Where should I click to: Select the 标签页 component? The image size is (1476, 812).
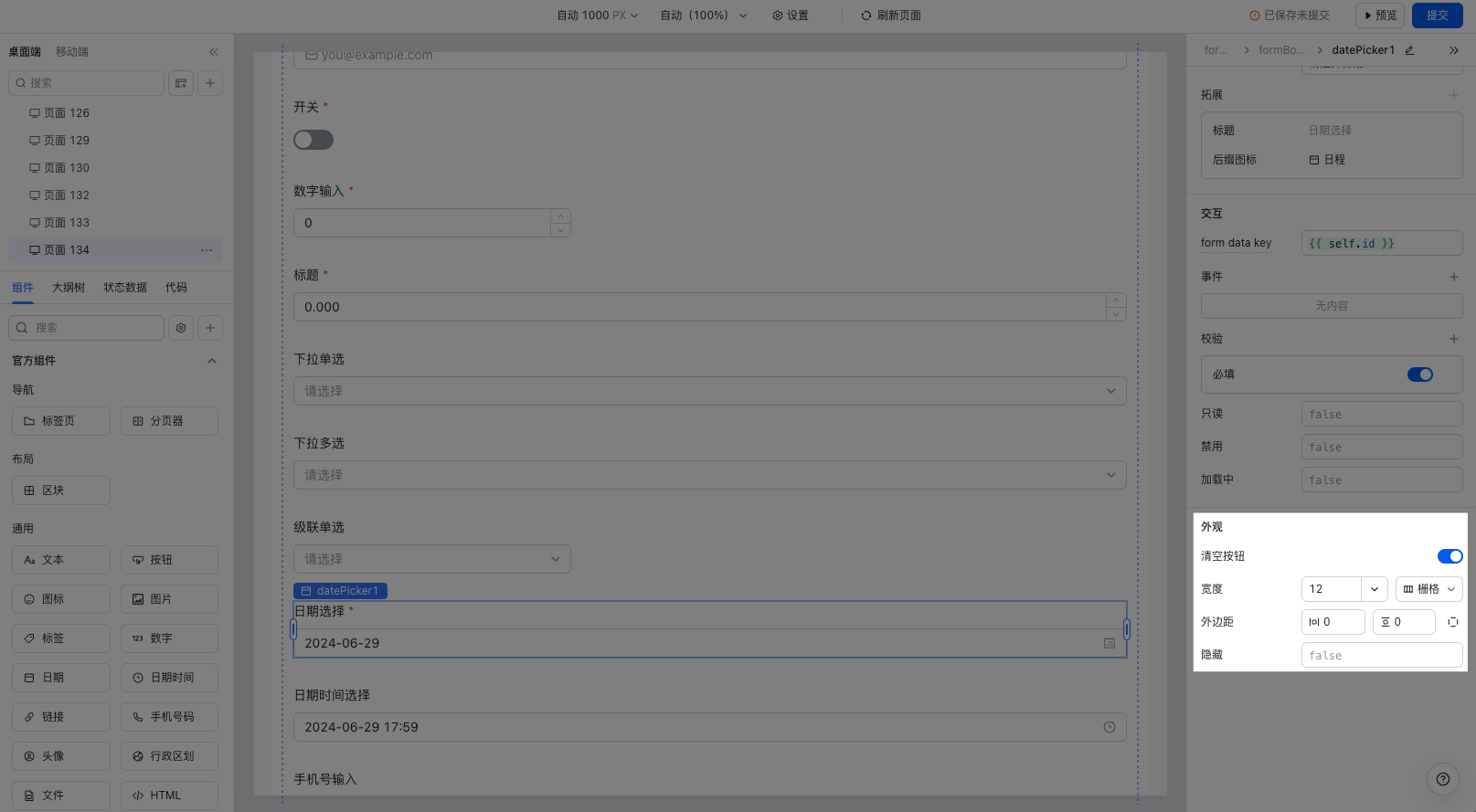coord(61,421)
